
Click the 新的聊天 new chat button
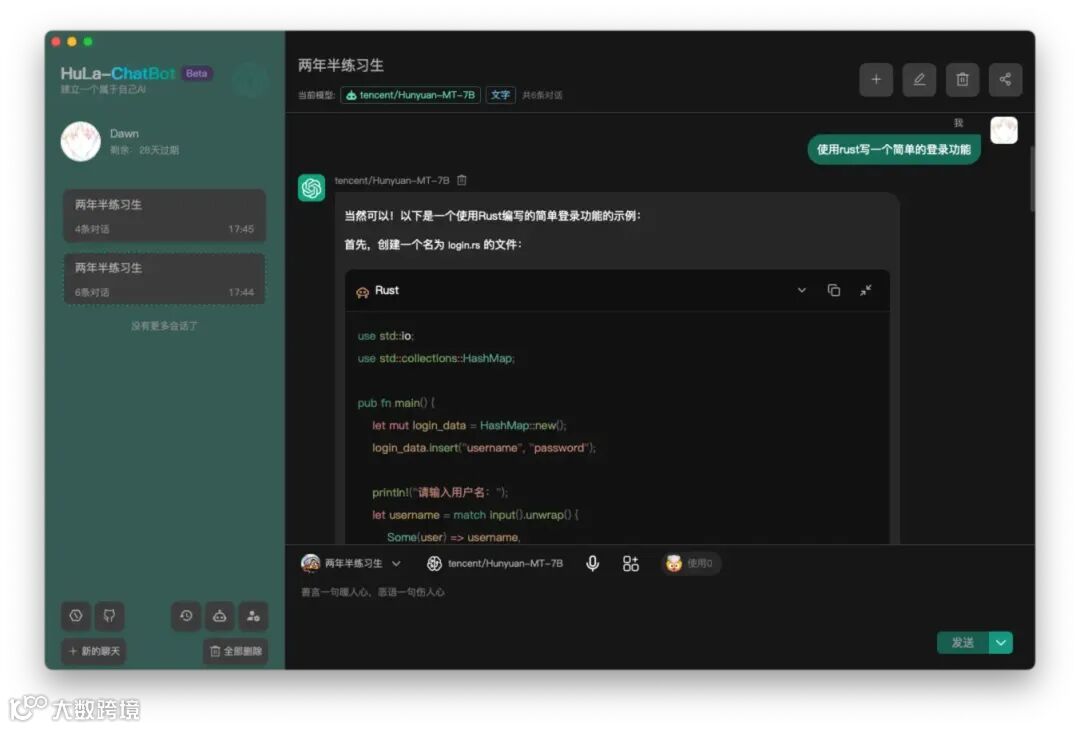[x=94, y=651]
